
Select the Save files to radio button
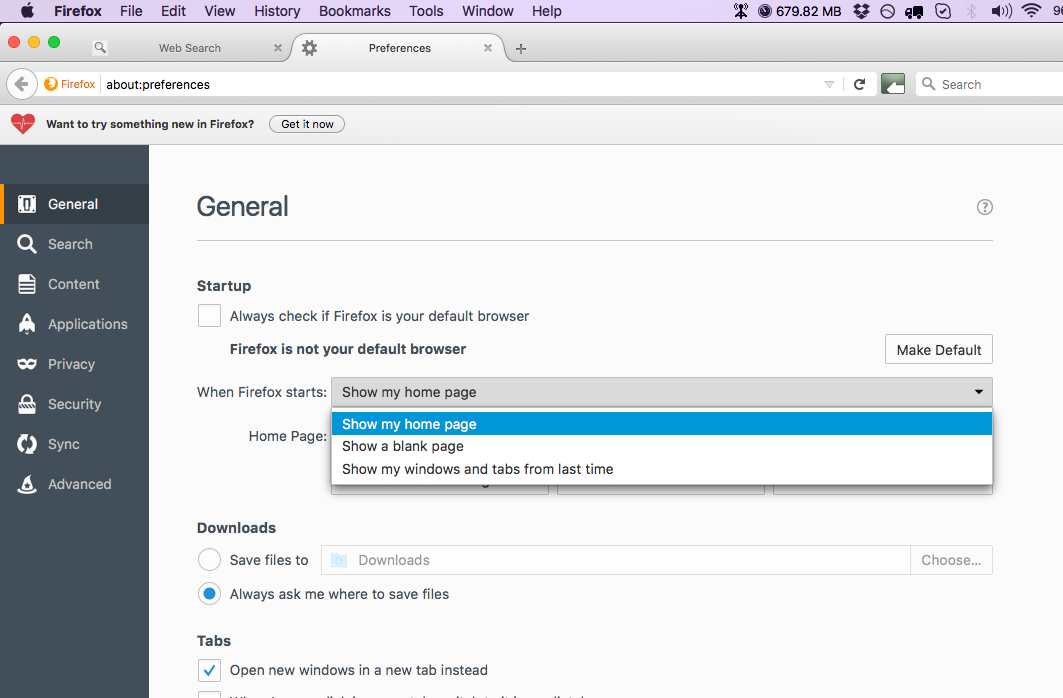point(209,560)
